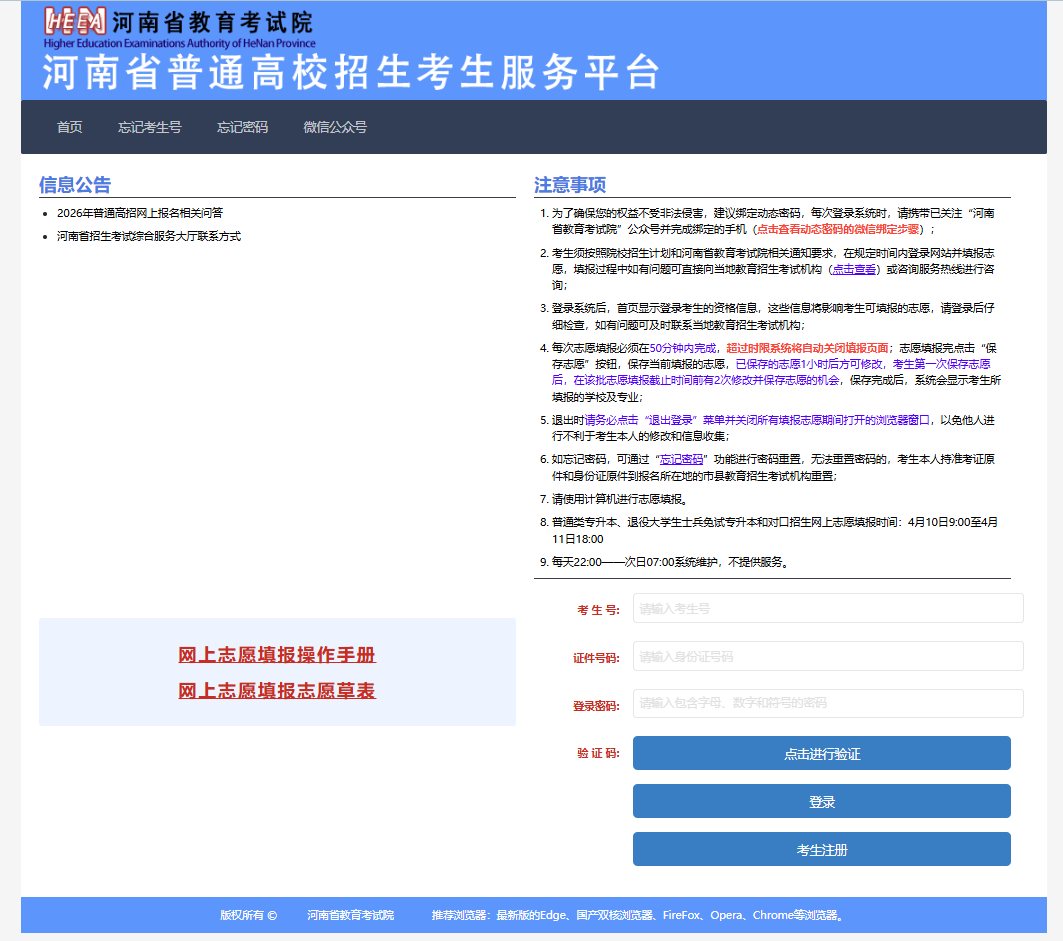Select the 登录密码 password field
1063x941 pixels.
click(x=827, y=703)
